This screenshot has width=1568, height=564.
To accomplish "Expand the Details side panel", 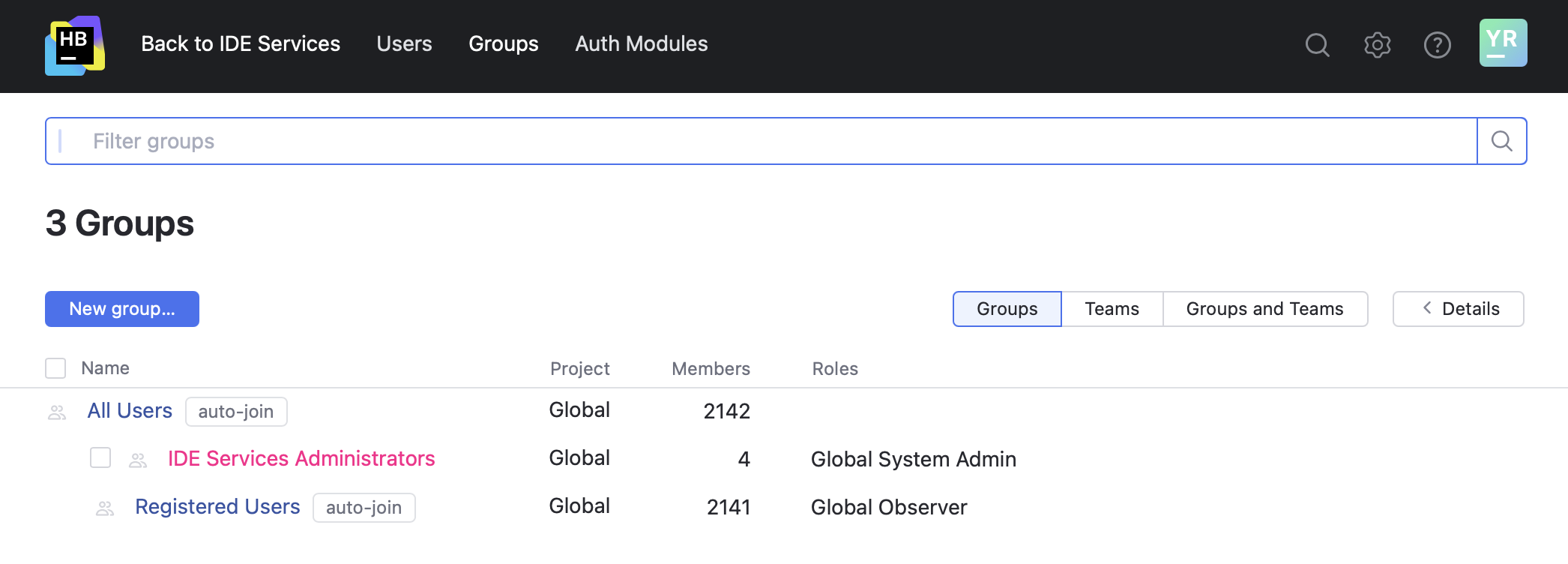I will (1458, 309).
